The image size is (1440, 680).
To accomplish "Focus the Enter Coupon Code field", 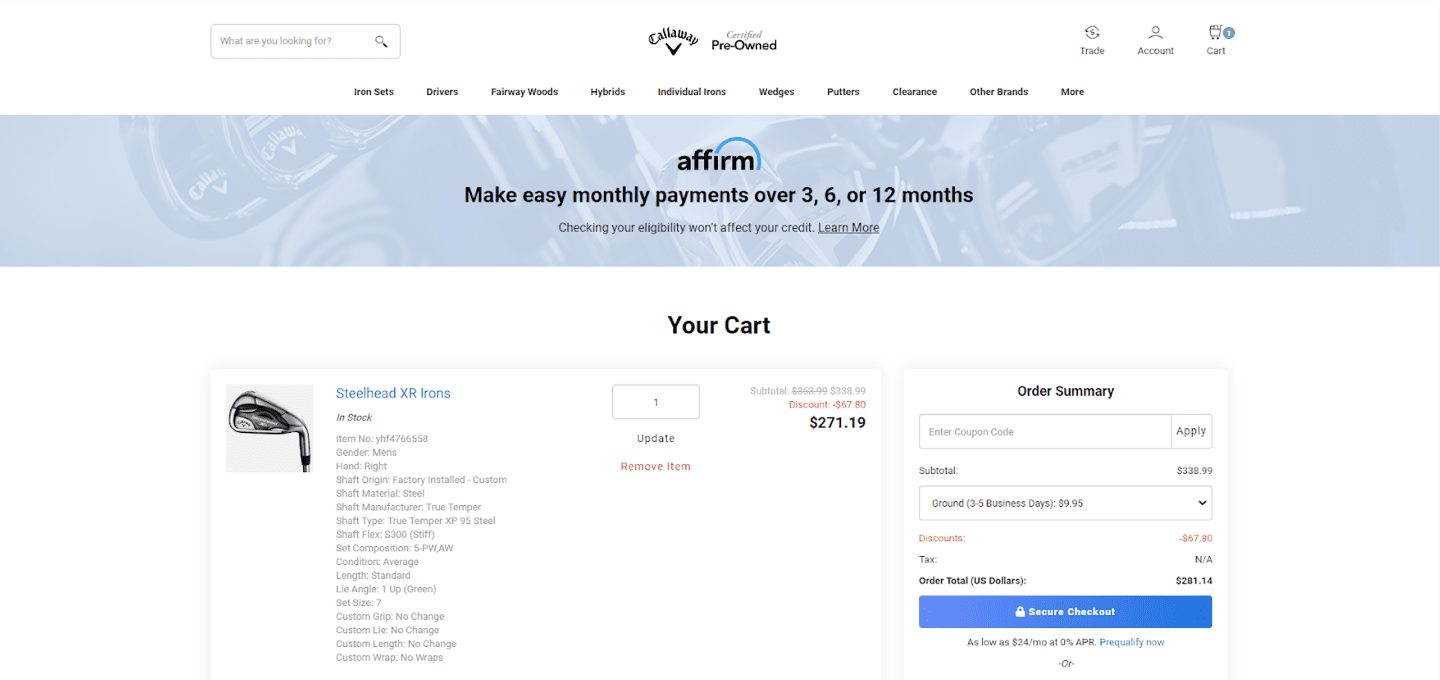I will [x=1045, y=431].
